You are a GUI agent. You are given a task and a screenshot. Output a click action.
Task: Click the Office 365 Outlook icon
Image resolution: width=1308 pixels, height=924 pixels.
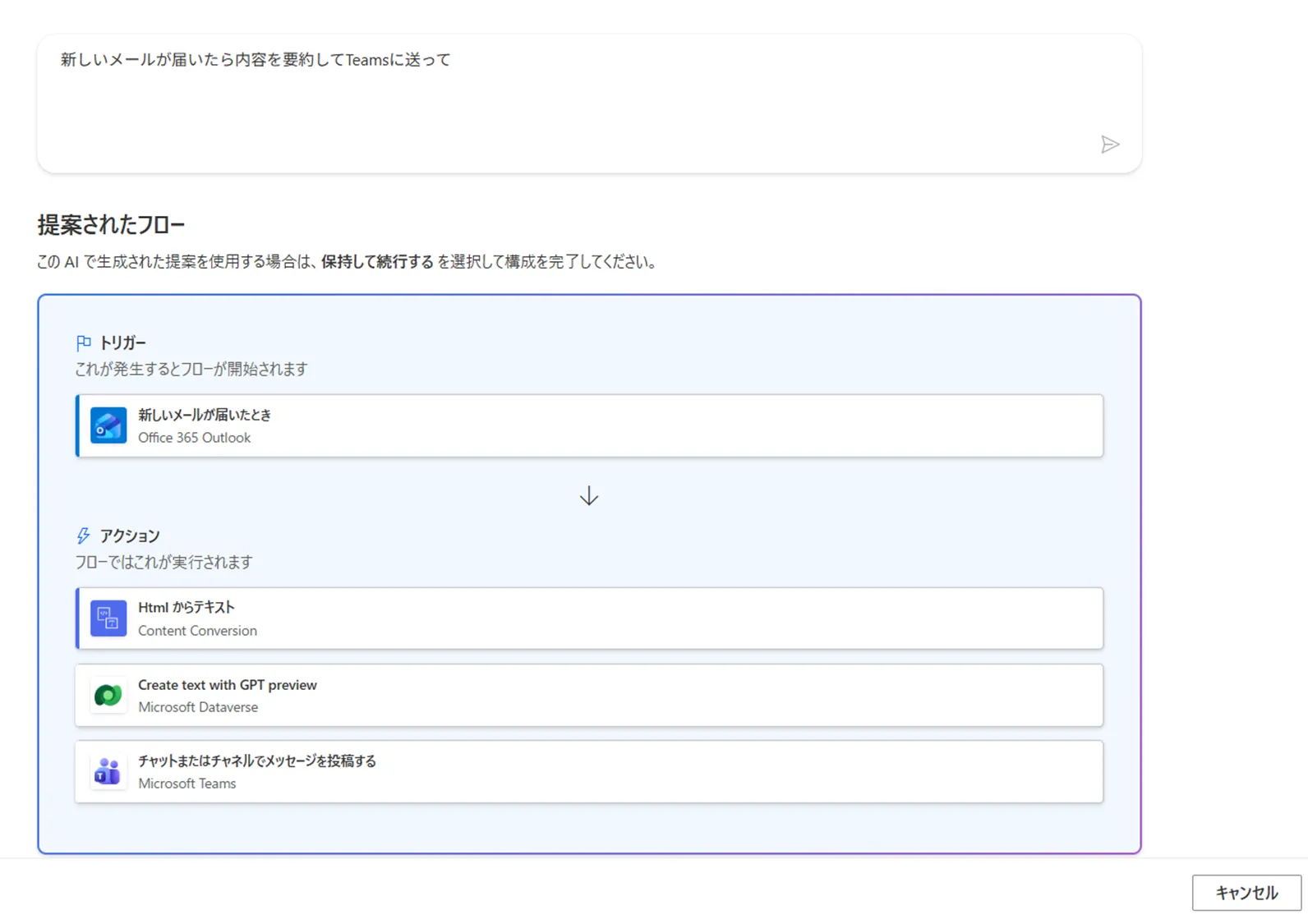(108, 425)
